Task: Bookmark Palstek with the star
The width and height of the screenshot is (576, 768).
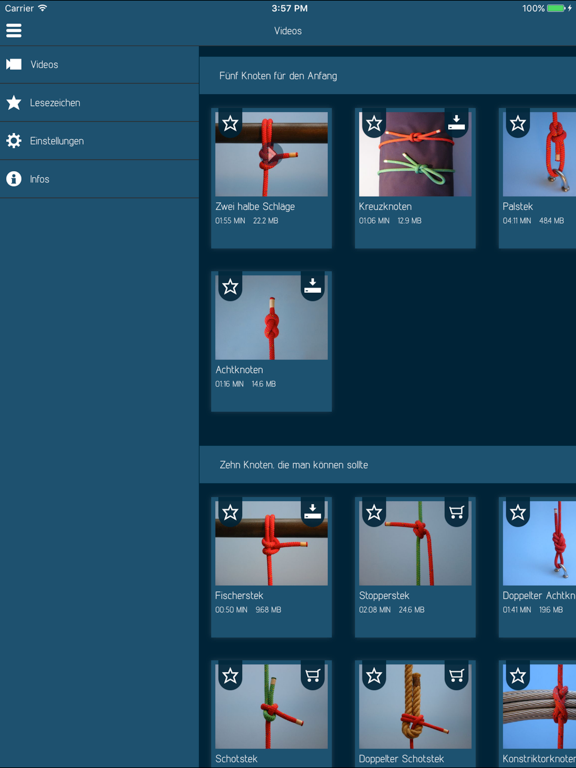Action: click(518, 123)
